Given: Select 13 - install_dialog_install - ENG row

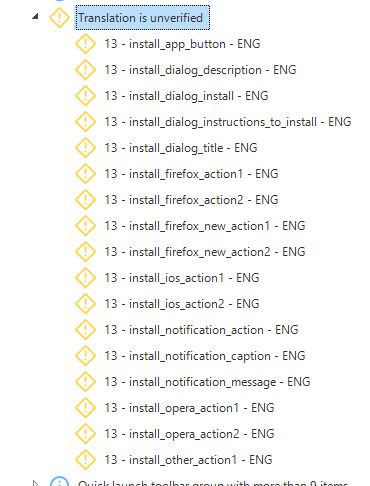Looking at the screenshot, I should (x=186, y=96).
